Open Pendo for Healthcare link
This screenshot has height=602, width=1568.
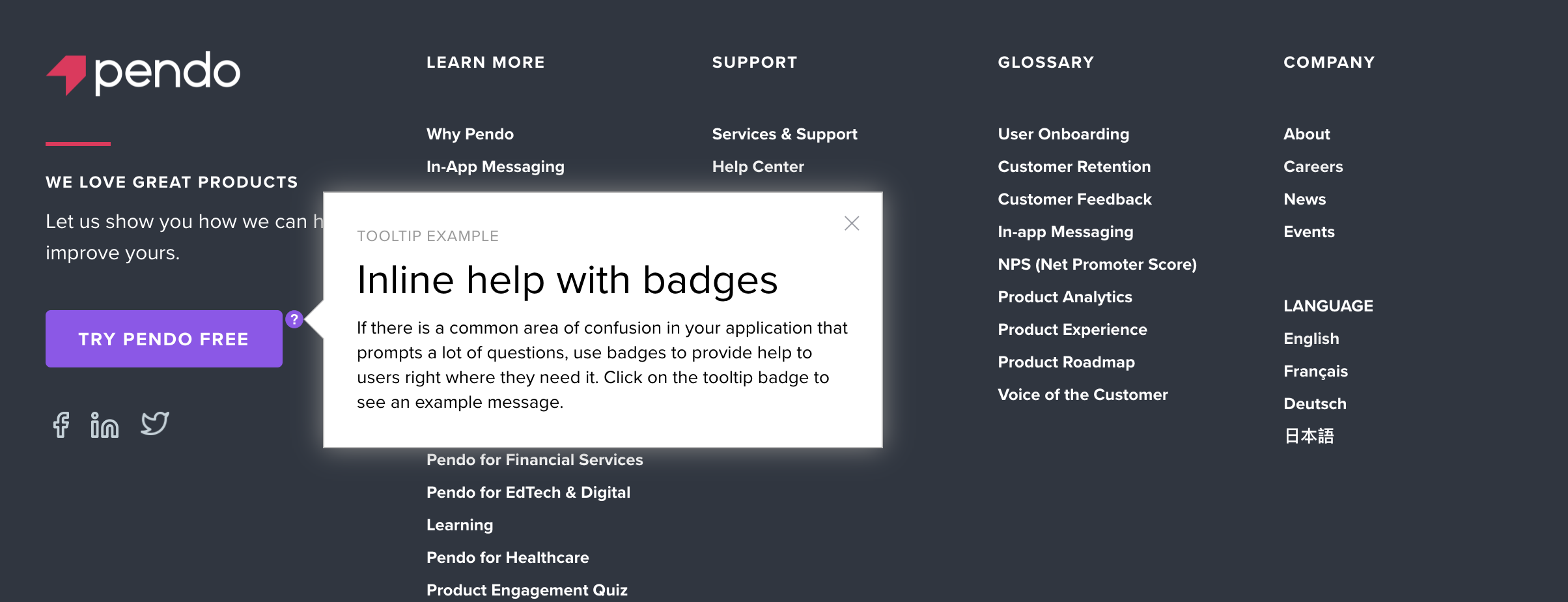[507, 558]
